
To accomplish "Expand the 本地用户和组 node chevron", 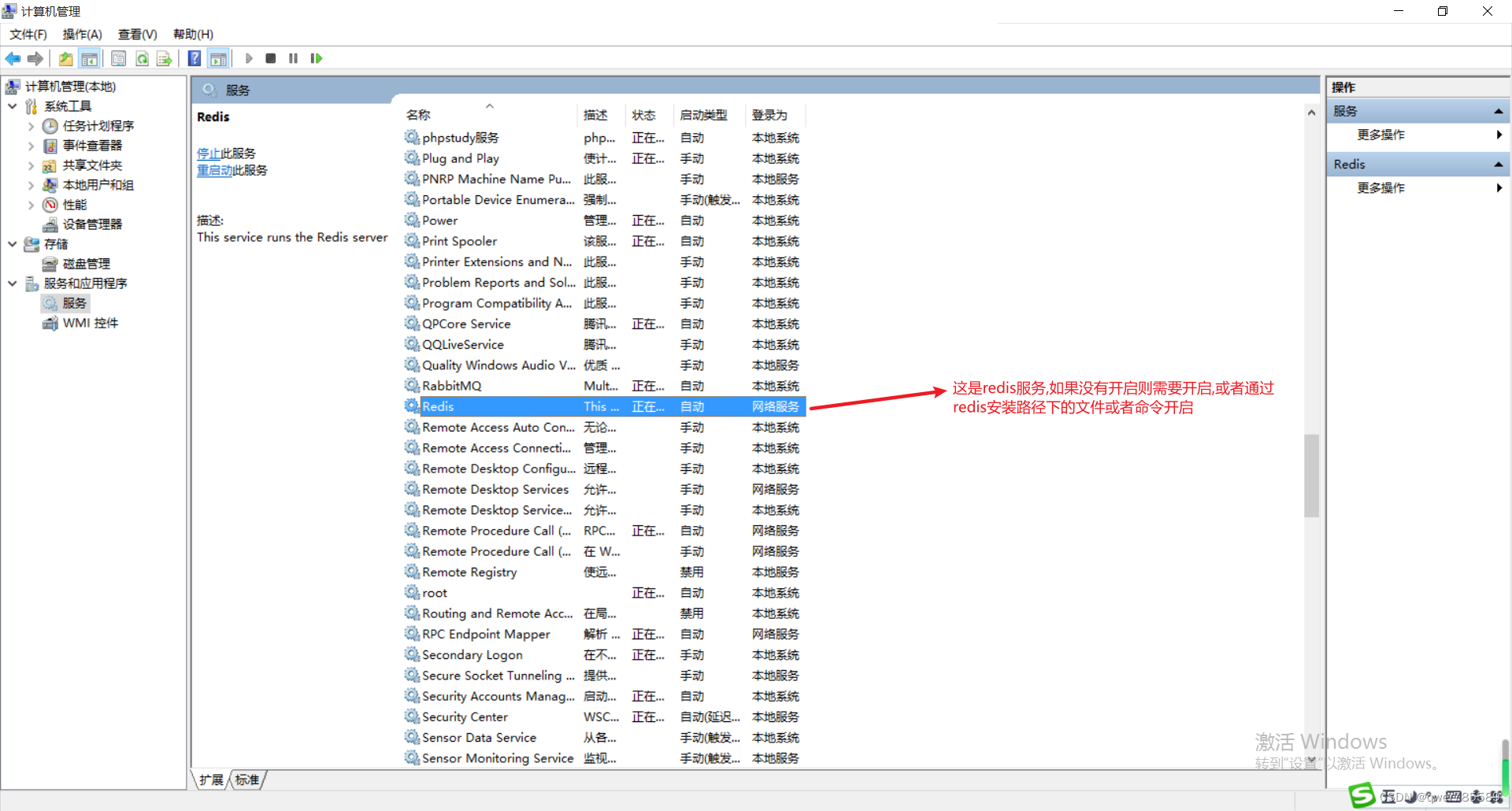I will [31, 185].
